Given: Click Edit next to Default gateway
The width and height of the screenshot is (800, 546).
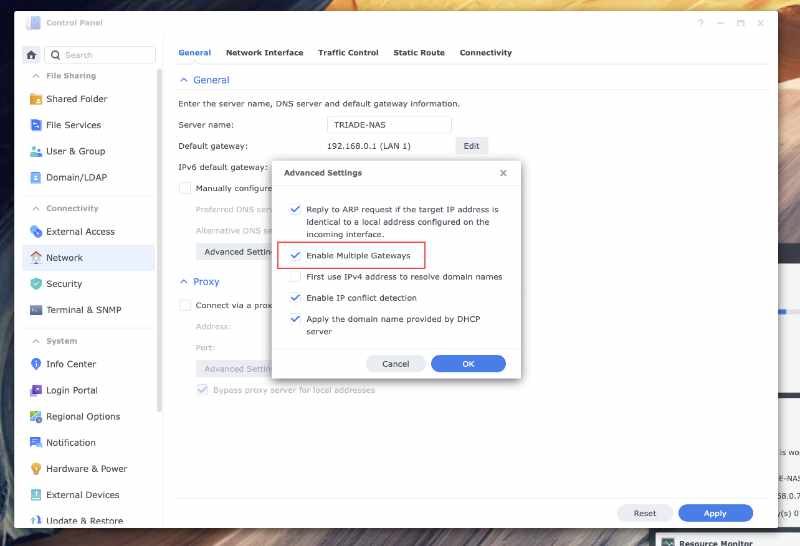Looking at the screenshot, I should click(x=471, y=146).
